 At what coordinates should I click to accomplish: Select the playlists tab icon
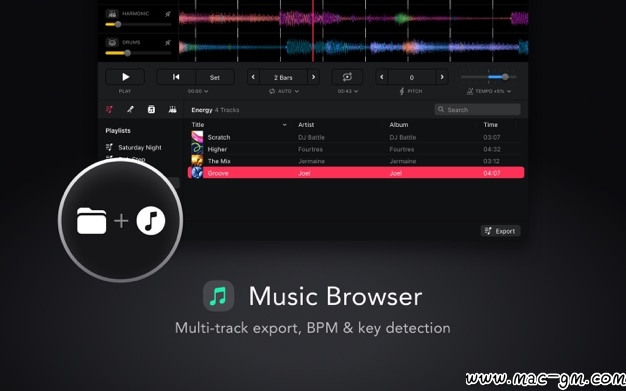click(x=109, y=109)
